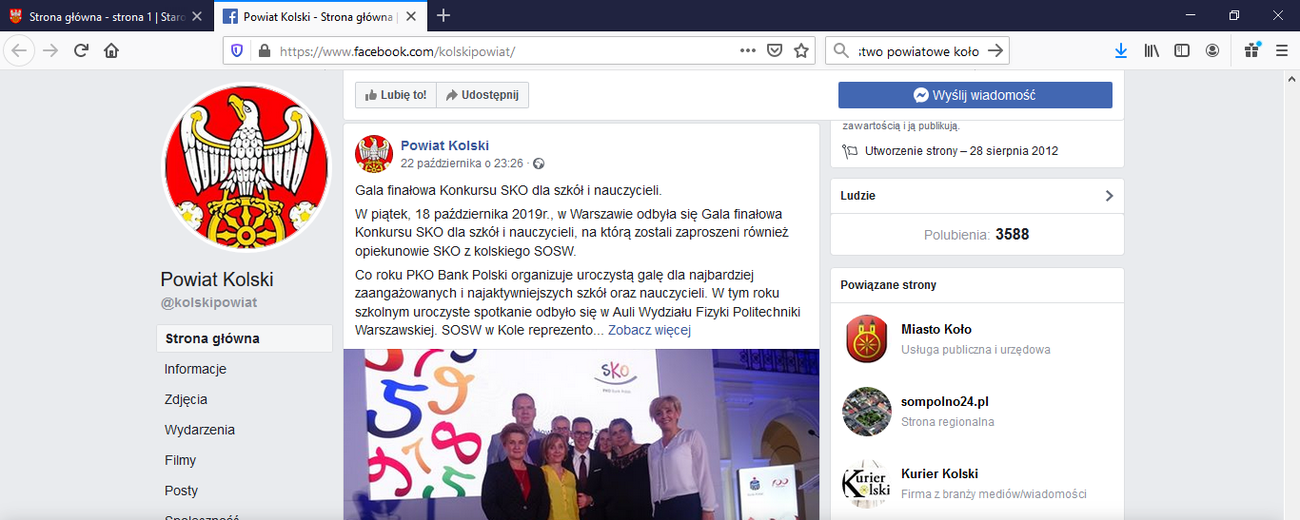Open sompolno24.pl page thumbnail
Viewport: 1300px width, 520px height.
coord(866,411)
